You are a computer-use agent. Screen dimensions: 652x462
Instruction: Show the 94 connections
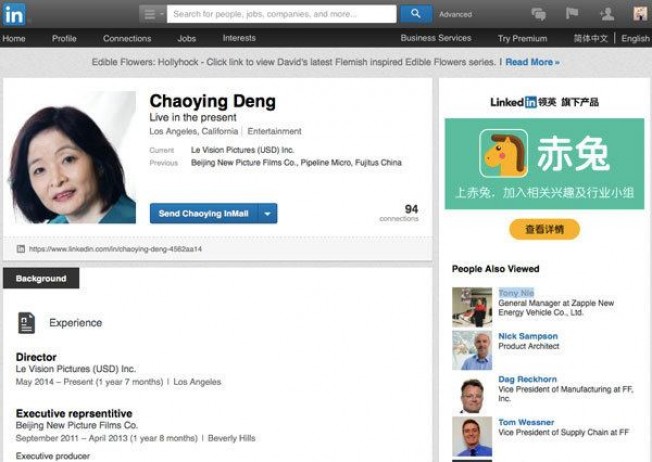point(400,212)
